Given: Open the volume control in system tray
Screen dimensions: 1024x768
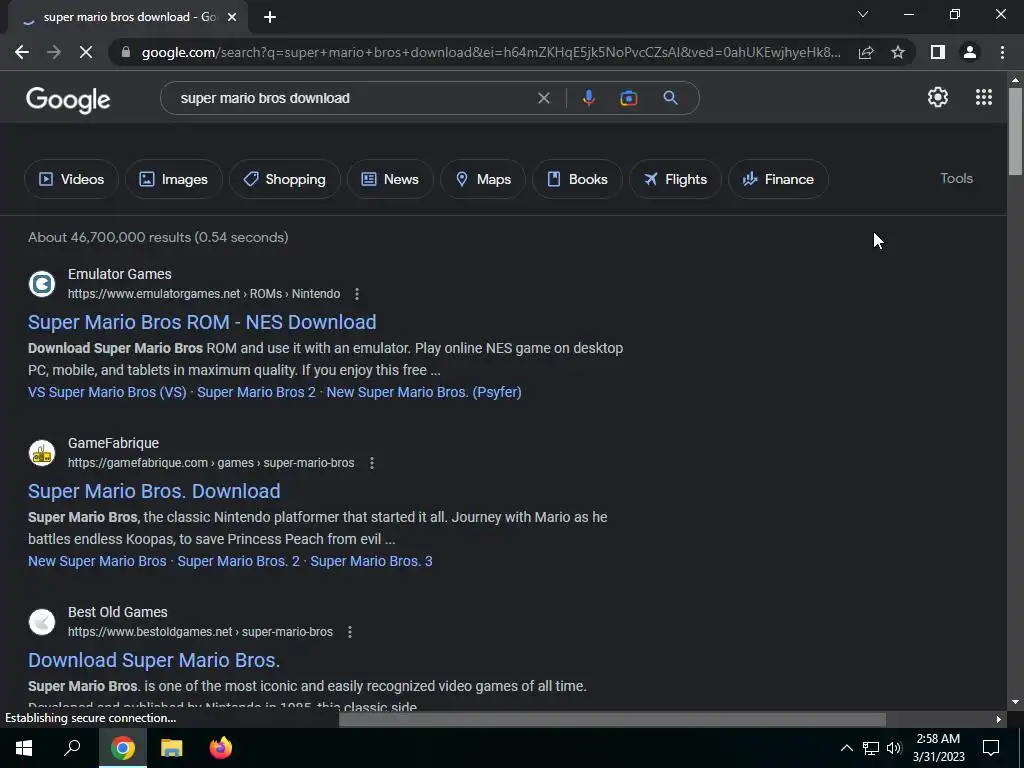Looking at the screenshot, I should 894,748.
